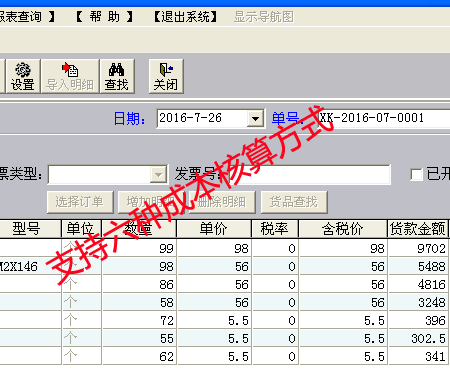Click amount cell 302.5
The image size is (450, 372).
pos(418,338)
